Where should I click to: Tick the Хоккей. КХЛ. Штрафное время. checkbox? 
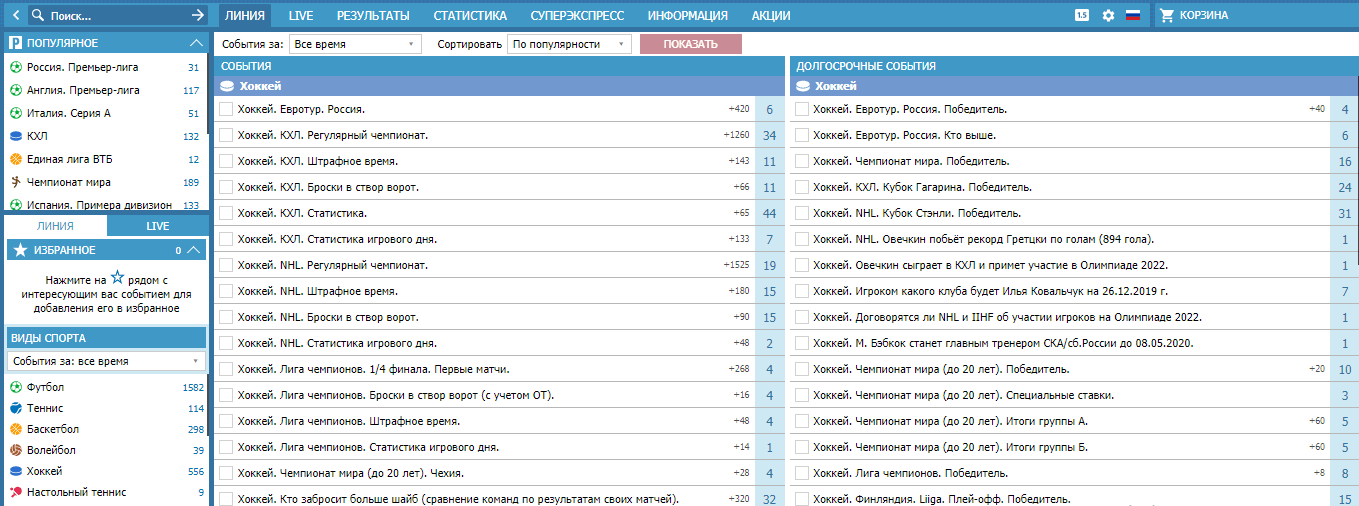226,161
